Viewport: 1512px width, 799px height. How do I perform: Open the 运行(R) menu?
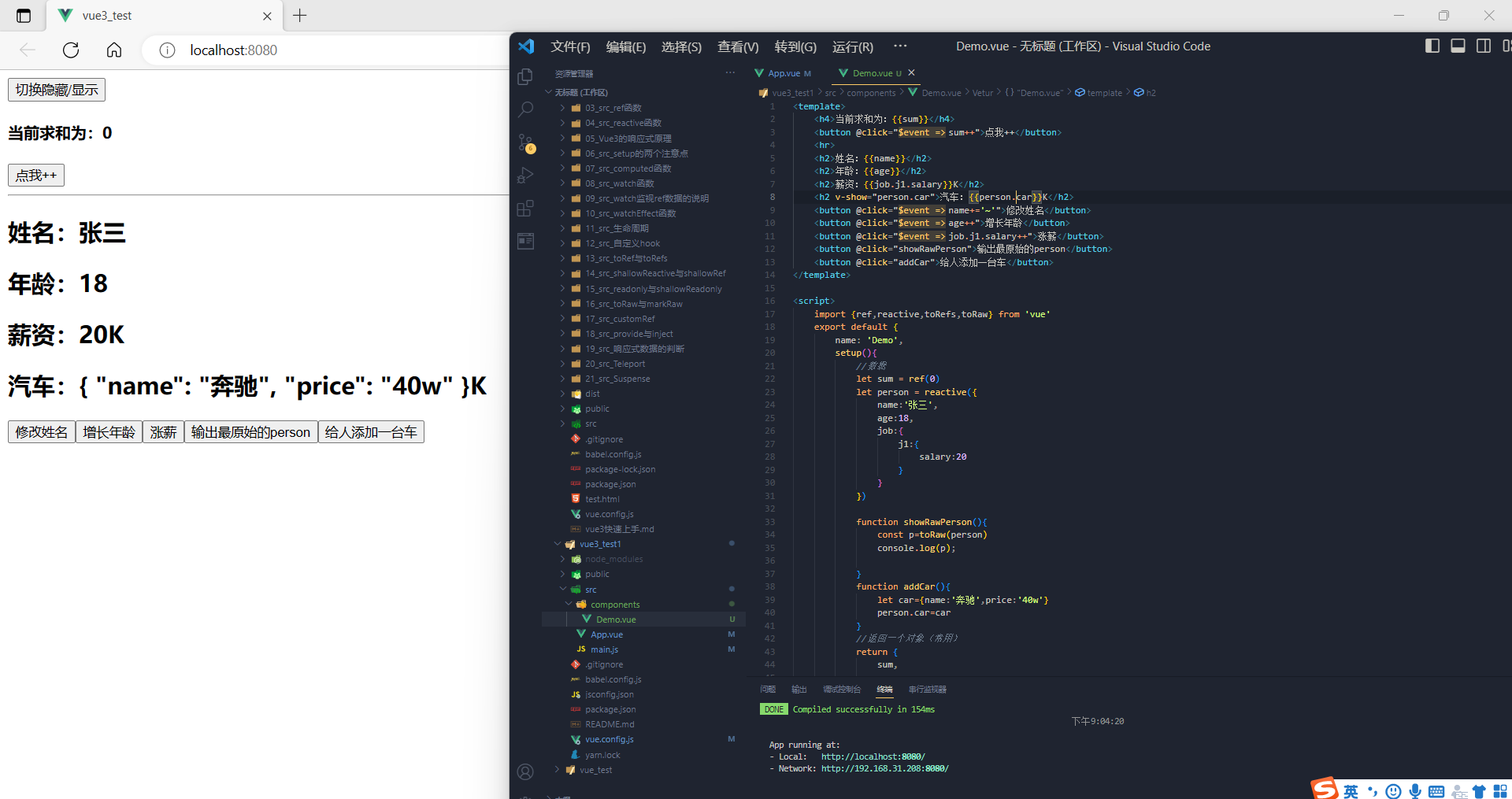[853, 46]
